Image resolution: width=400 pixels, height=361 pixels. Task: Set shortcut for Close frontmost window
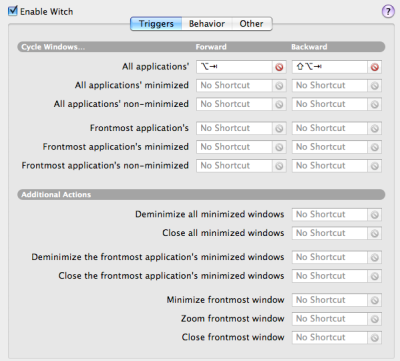(330, 337)
